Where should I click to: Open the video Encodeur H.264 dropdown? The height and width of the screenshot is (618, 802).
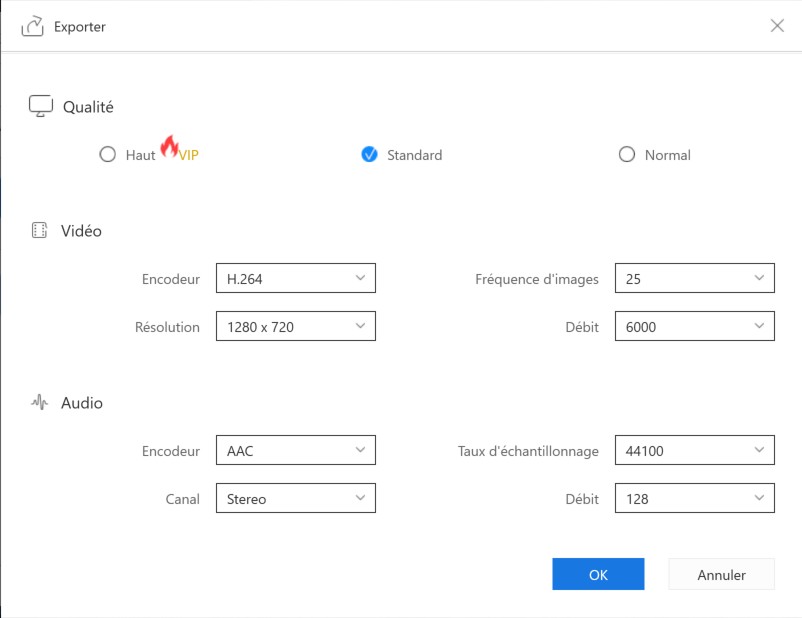(x=295, y=279)
